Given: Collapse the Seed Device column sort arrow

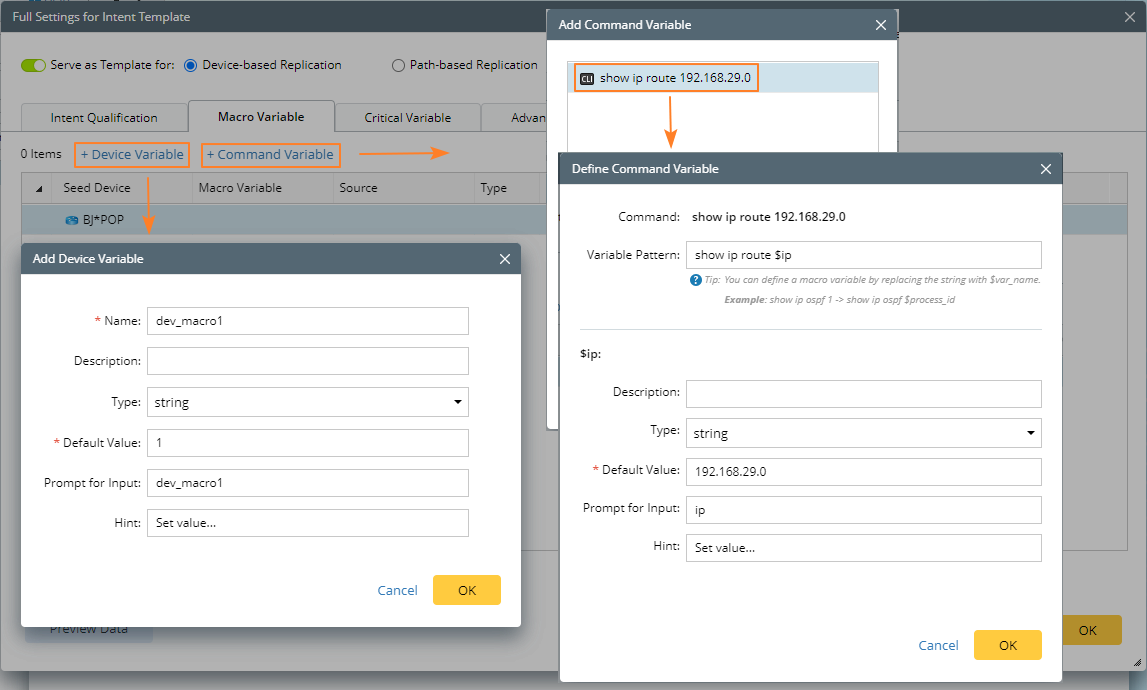Looking at the screenshot, I should [39, 188].
